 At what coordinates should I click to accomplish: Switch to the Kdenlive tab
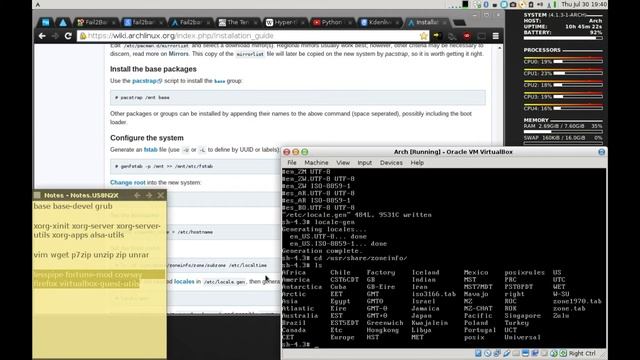[380, 22]
